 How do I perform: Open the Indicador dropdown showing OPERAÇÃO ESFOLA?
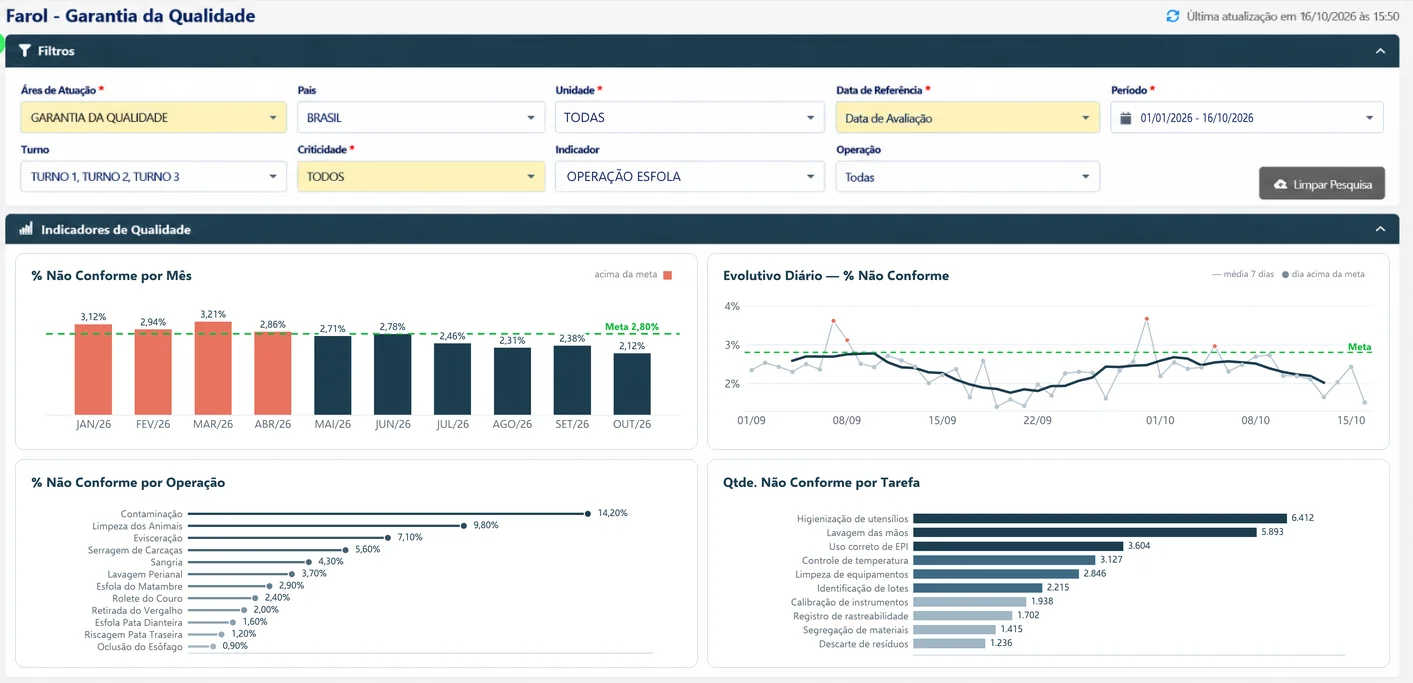coord(689,176)
